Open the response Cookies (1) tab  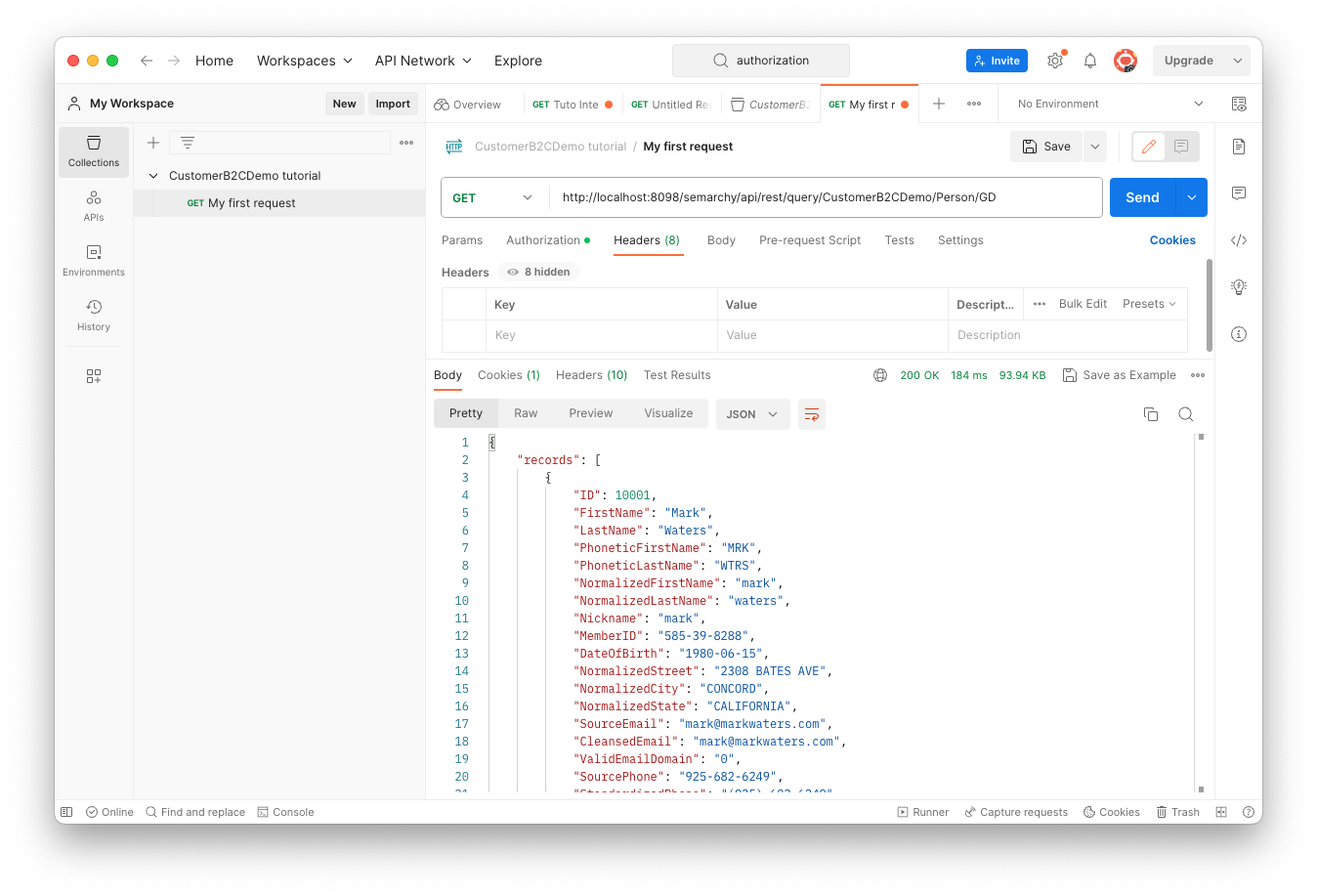coord(509,375)
